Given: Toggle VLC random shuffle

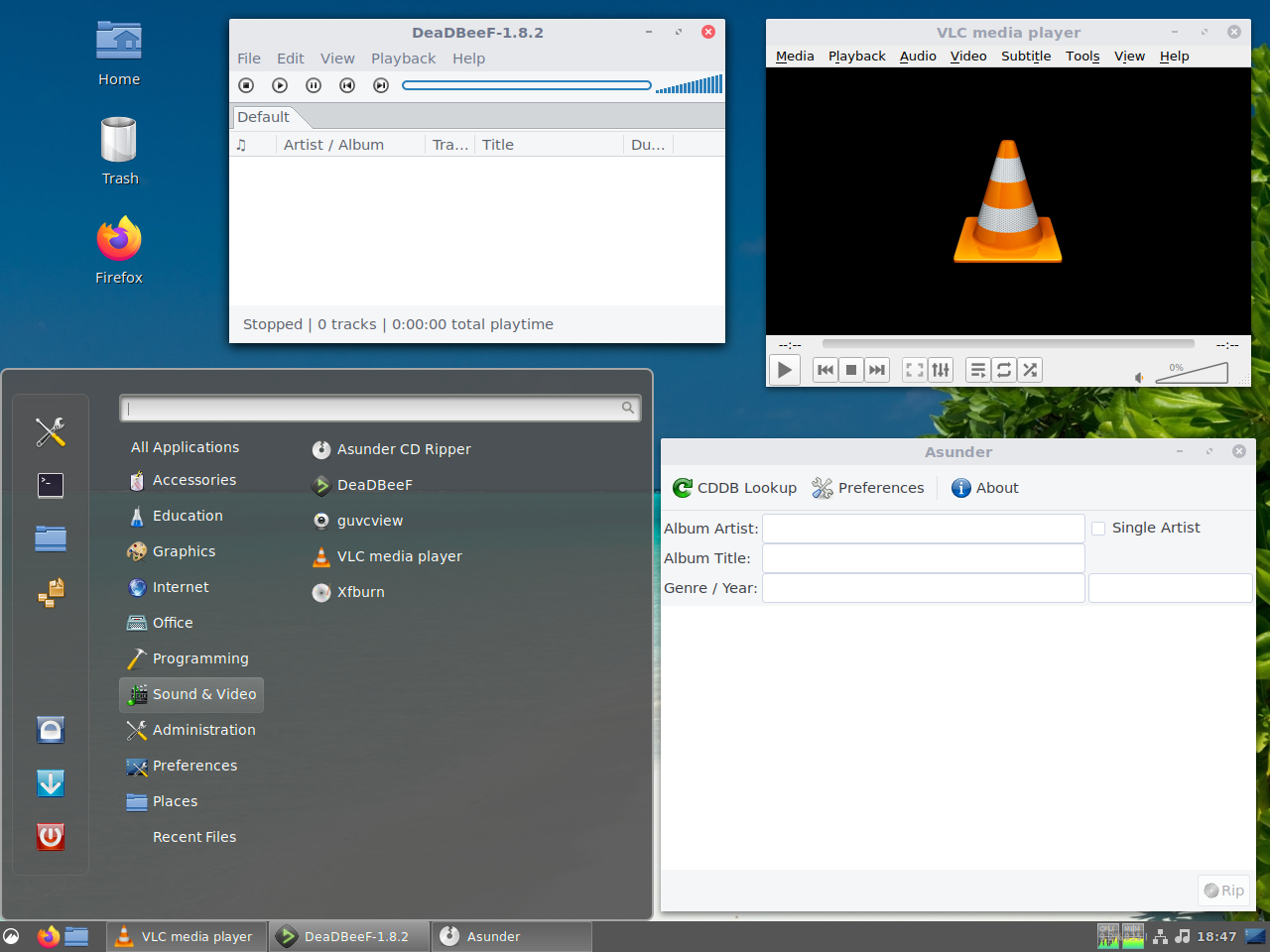Looking at the screenshot, I should tap(1030, 370).
